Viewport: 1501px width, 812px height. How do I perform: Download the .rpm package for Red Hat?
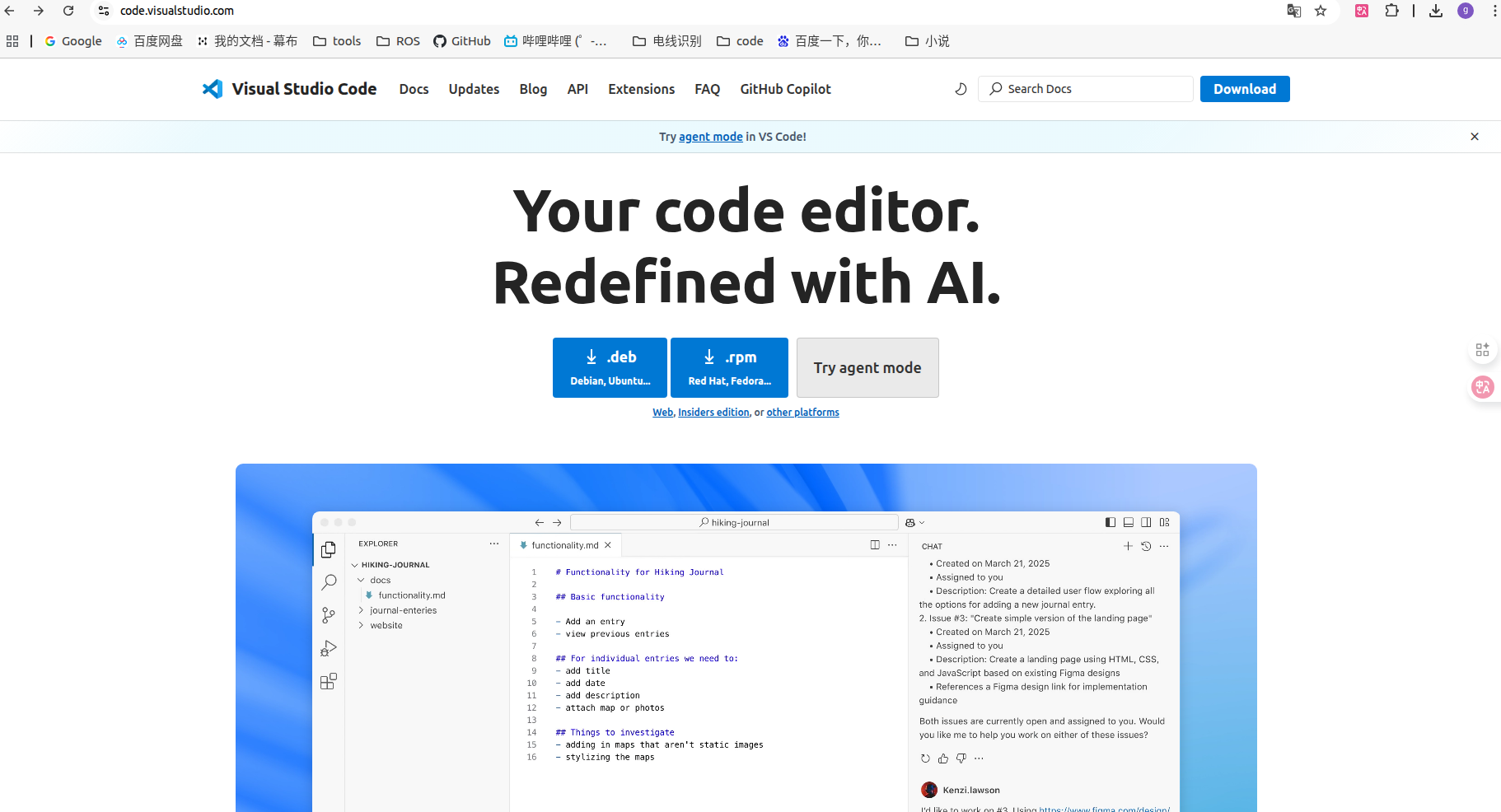coord(729,367)
